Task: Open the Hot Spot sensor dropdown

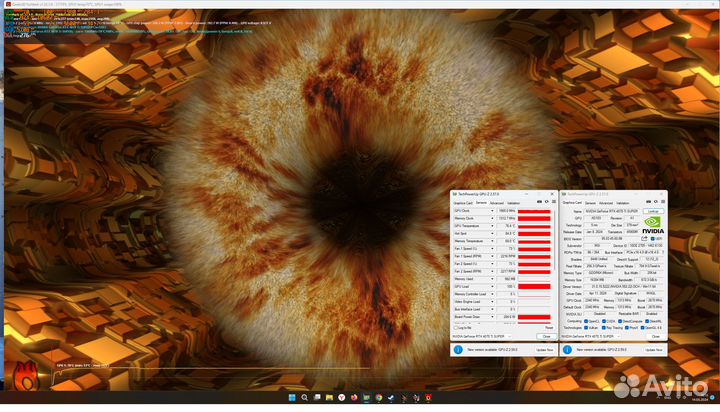Action: 493,233
